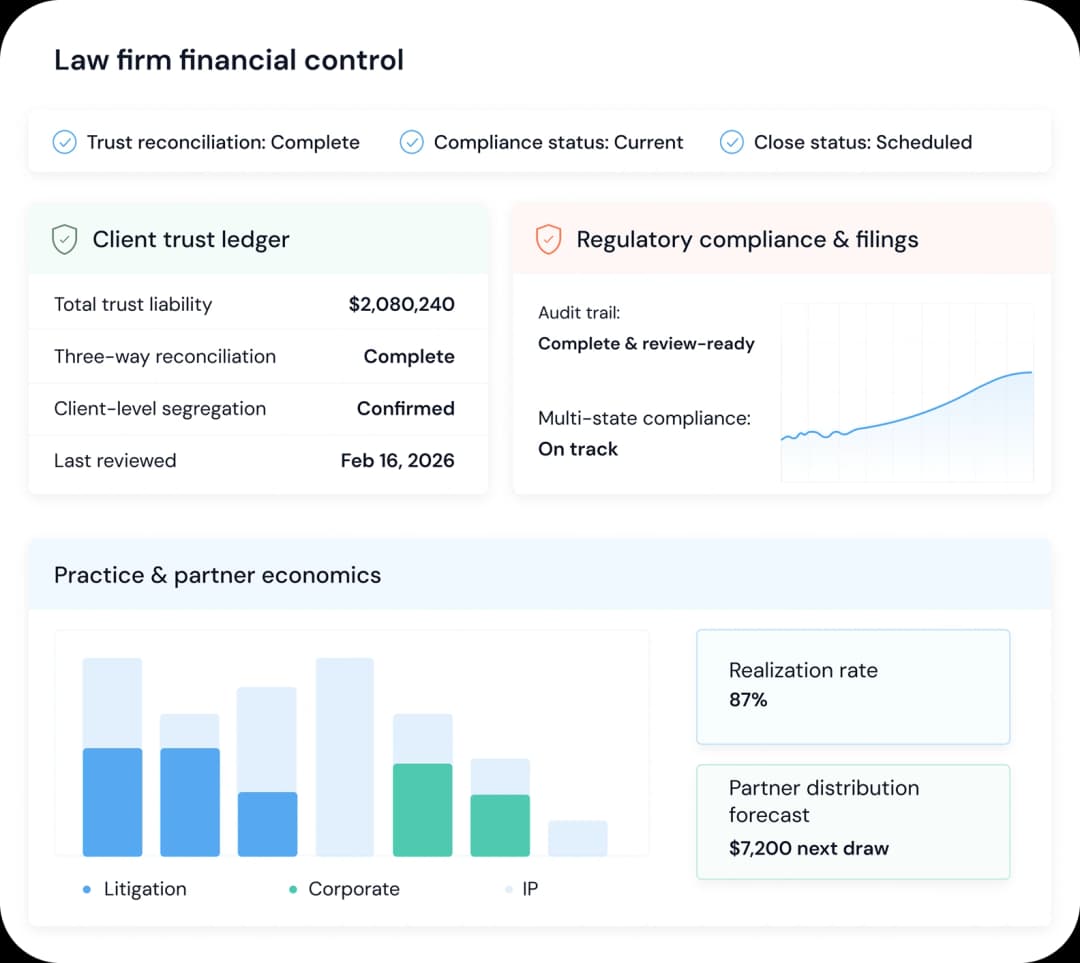Collapse the Practice & partner economics section
1080x963 pixels.
coord(217,576)
